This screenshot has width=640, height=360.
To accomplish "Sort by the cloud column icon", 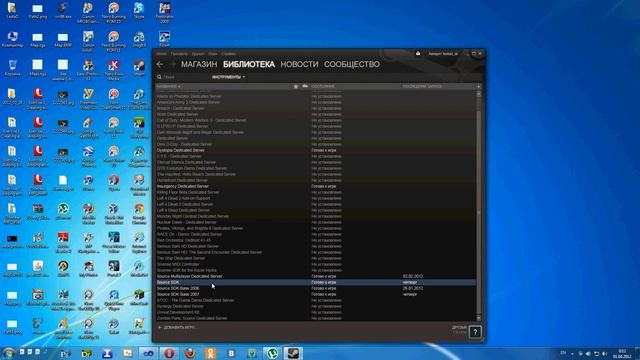I will [305, 87].
